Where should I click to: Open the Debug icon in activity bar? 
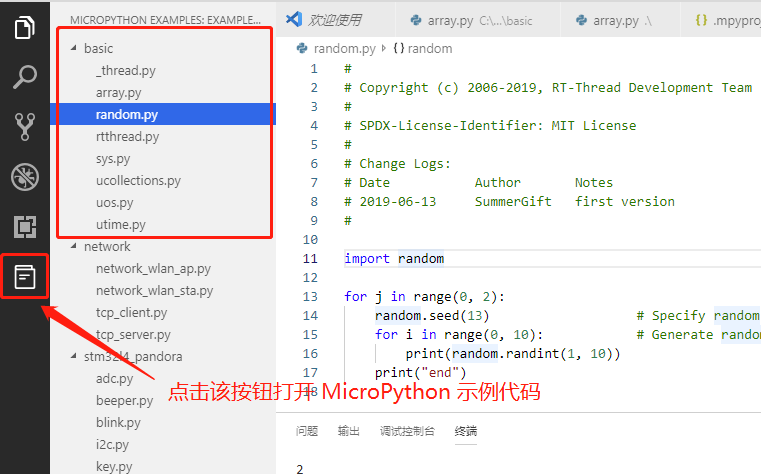[25, 177]
